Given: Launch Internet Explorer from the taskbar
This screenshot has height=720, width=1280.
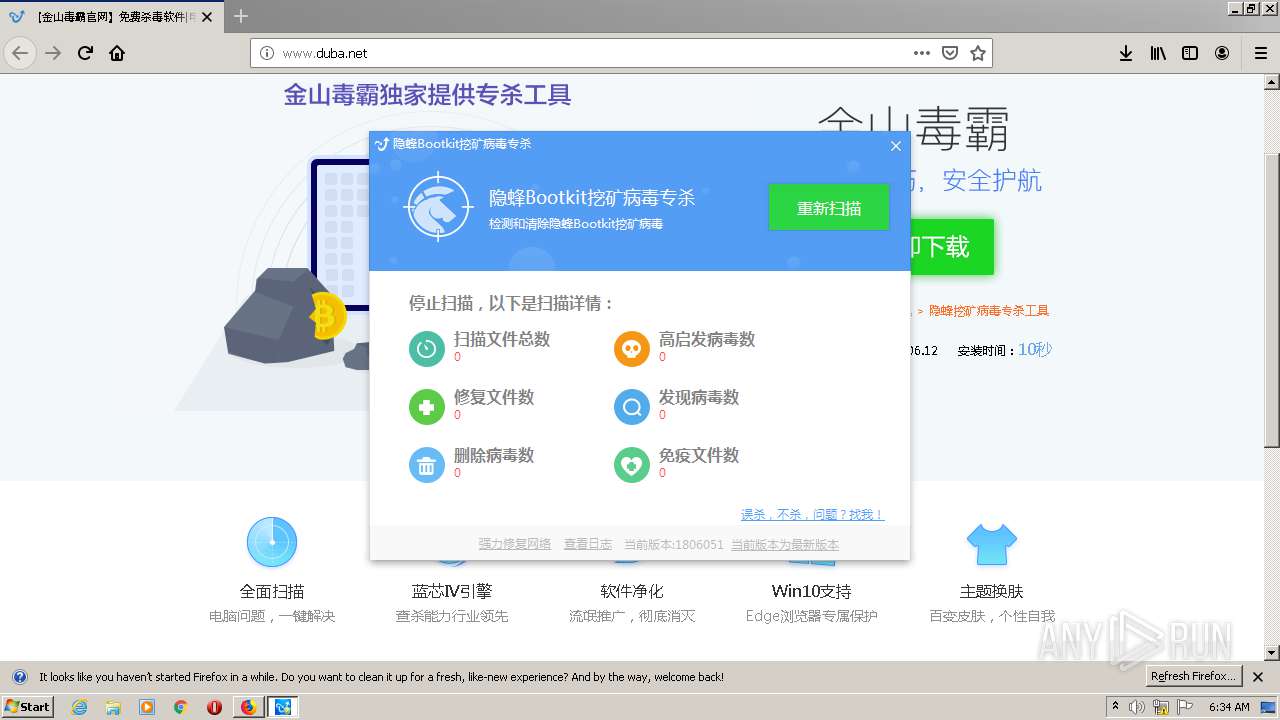Looking at the screenshot, I should (79, 707).
